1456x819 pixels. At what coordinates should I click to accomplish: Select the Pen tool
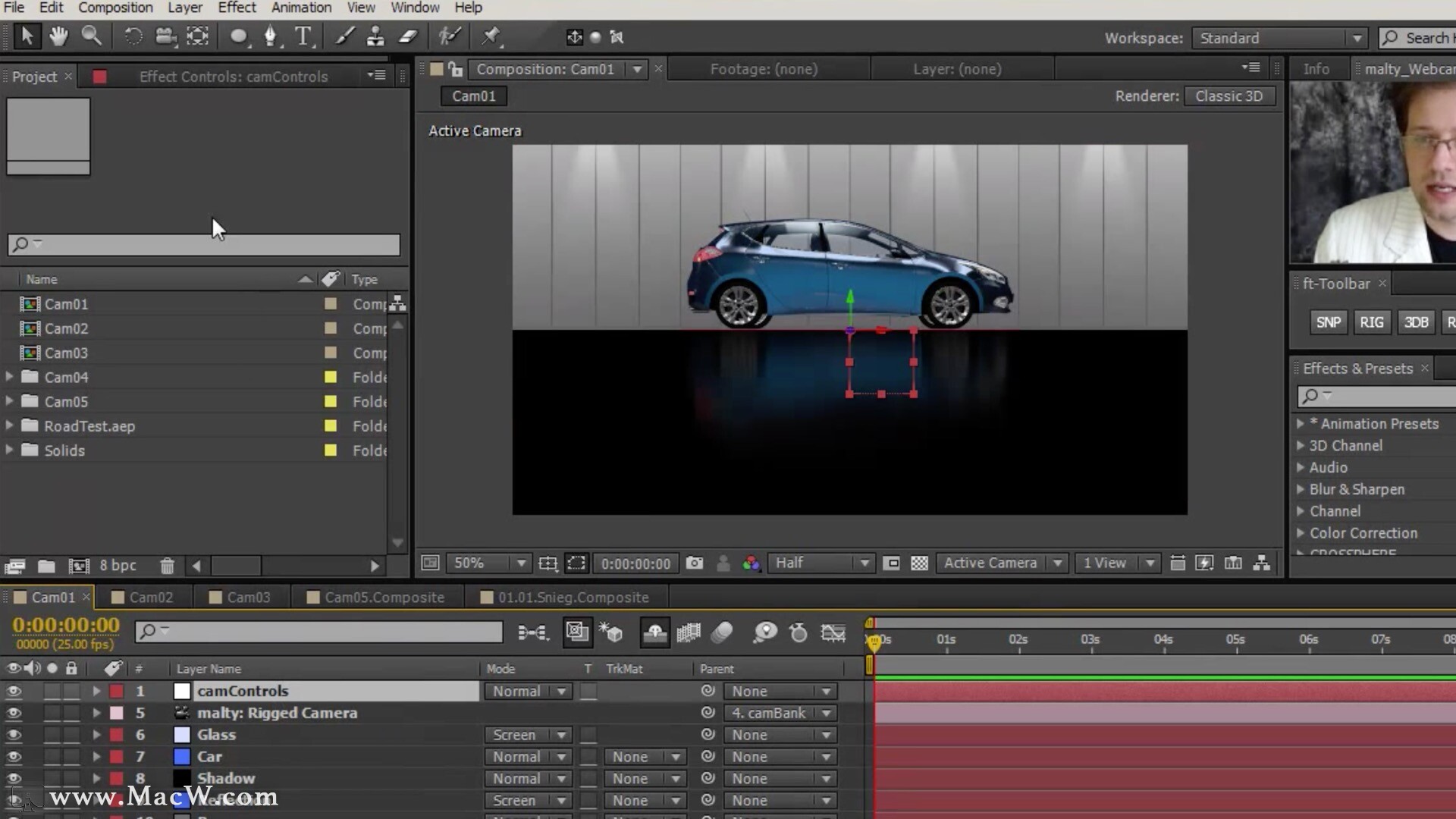coord(270,36)
